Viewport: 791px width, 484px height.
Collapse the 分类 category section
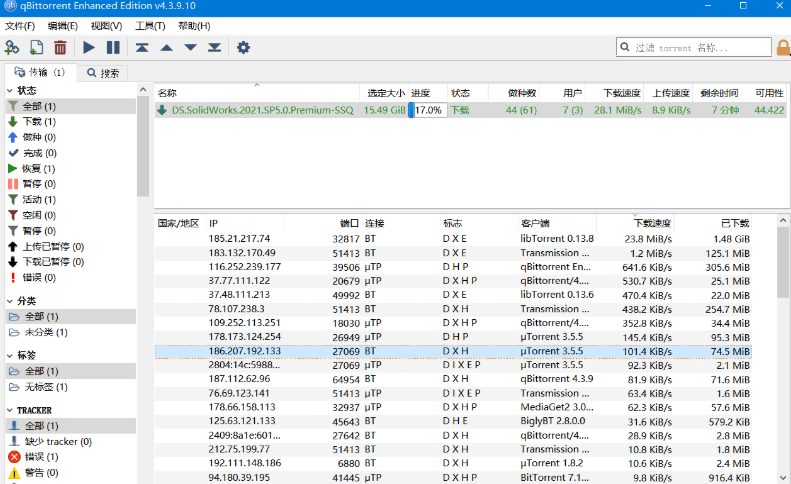pos(10,301)
